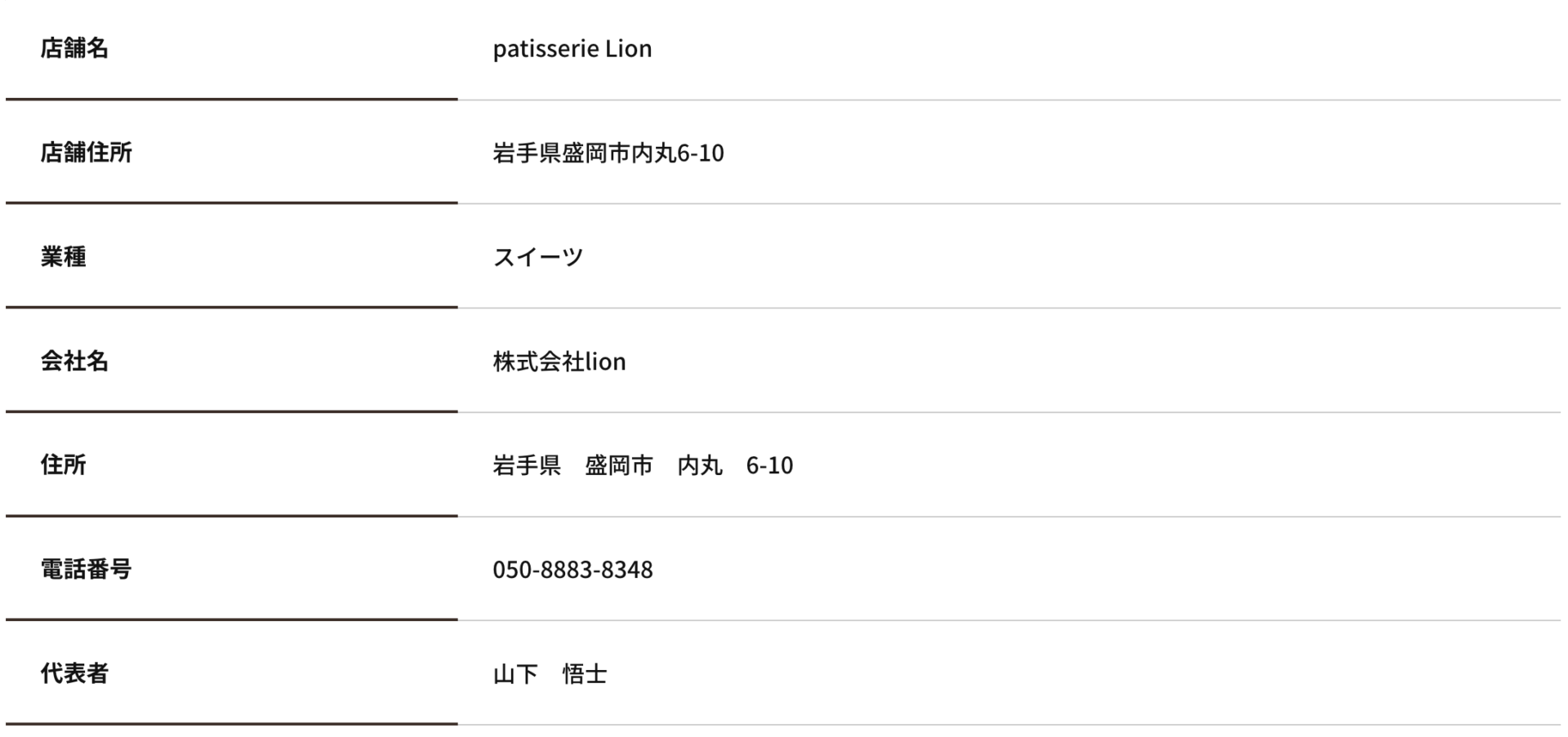Viewport: 1568px width, 737px height.
Task: Click the store address 岩手県盛岡市内丸6-10
Action: [x=608, y=153]
